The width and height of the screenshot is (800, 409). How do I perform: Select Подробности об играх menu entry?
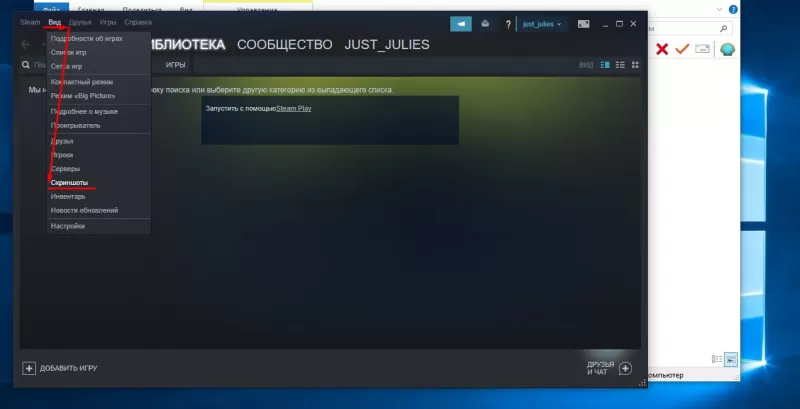click(x=98, y=39)
